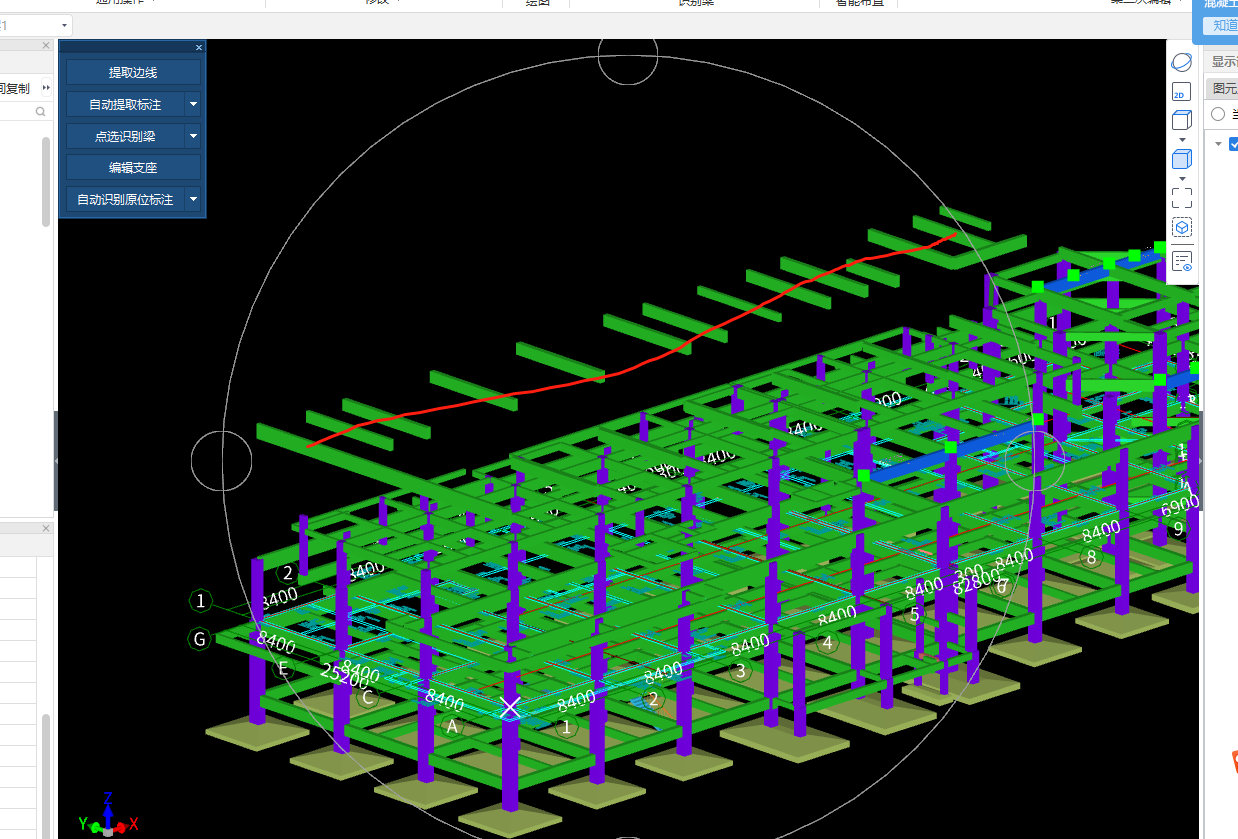Click the white X marker at grid origin
Viewport: 1238px width, 839px height.
pos(511,708)
